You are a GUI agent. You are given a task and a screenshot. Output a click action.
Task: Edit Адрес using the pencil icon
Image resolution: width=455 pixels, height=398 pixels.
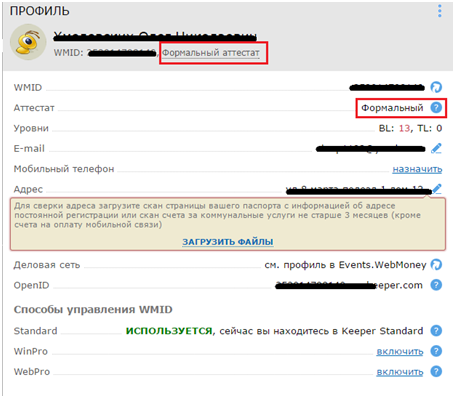click(x=437, y=189)
